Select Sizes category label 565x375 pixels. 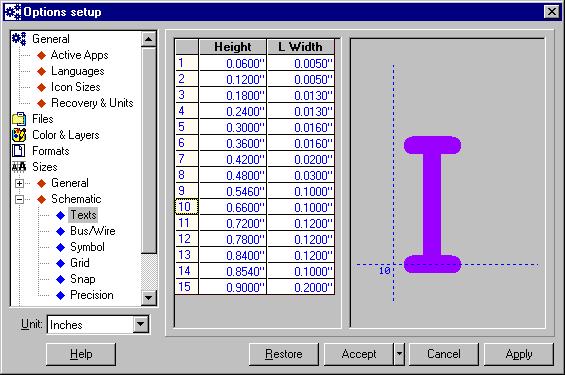[45, 167]
